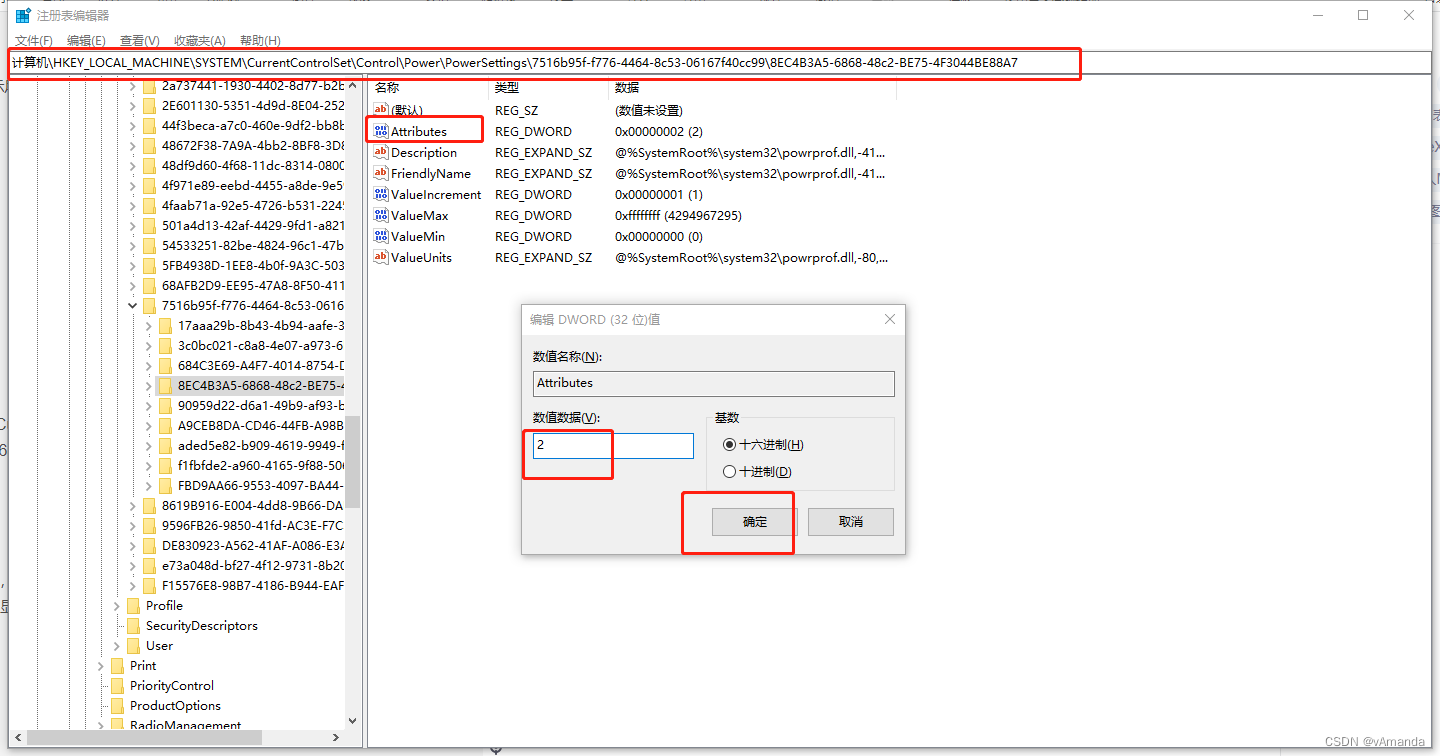Select the 8EC4B3A5-6868-48c2 folder icon
Image resolution: width=1440 pixels, height=756 pixels.
[x=166, y=385]
